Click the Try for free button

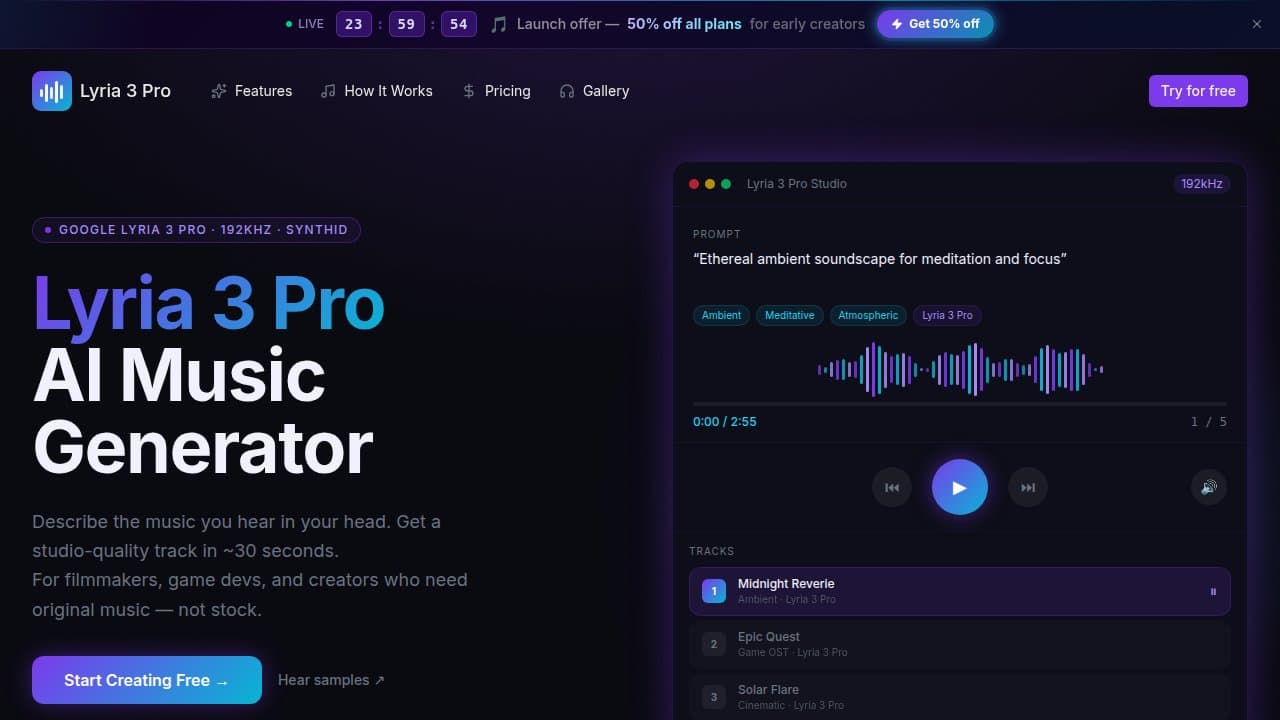[x=1198, y=91]
